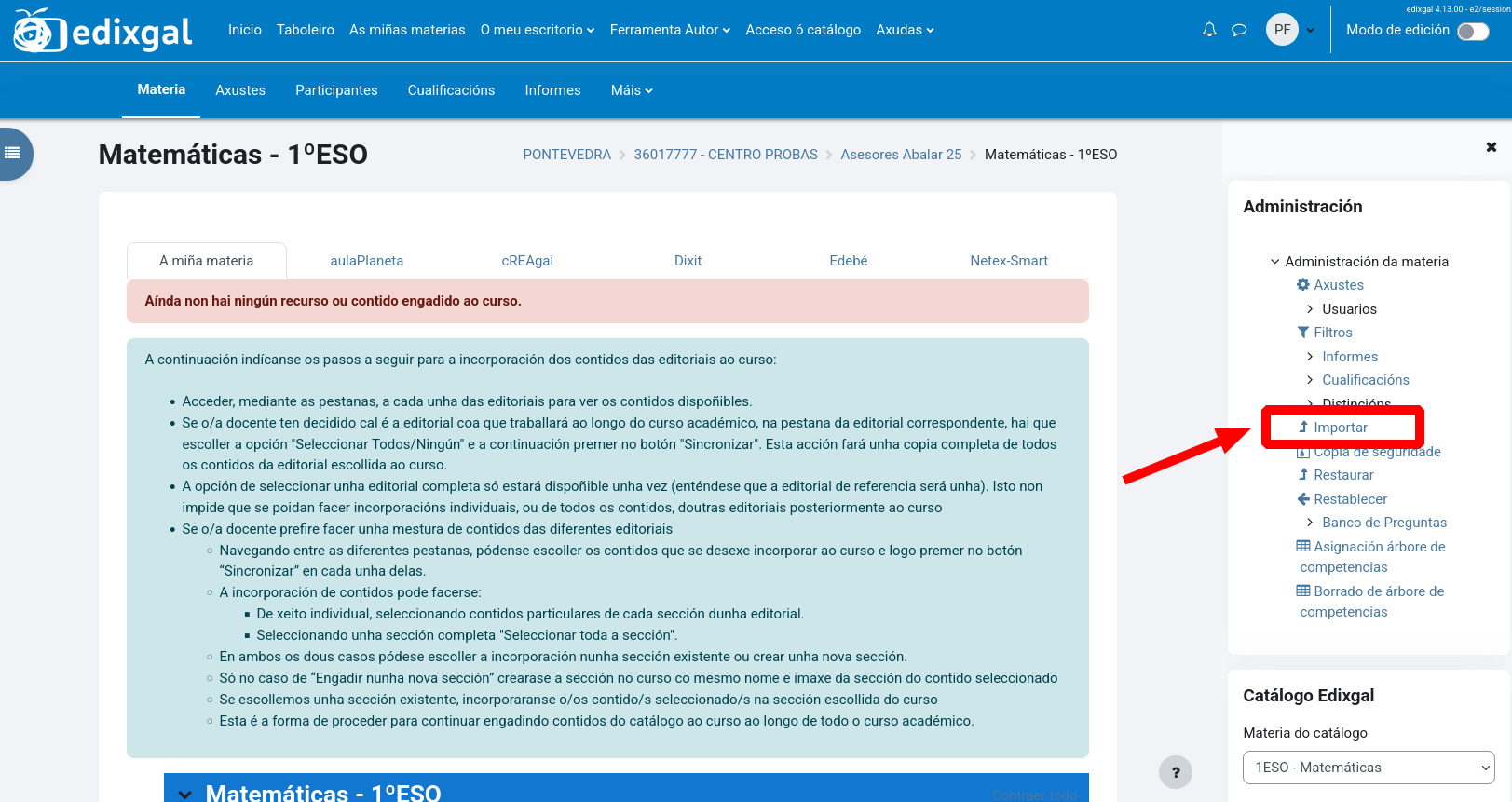The height and width of the screenshot is (802, 1512).
Task: Open the Participantes tab
Action: (x=336, y=90)
